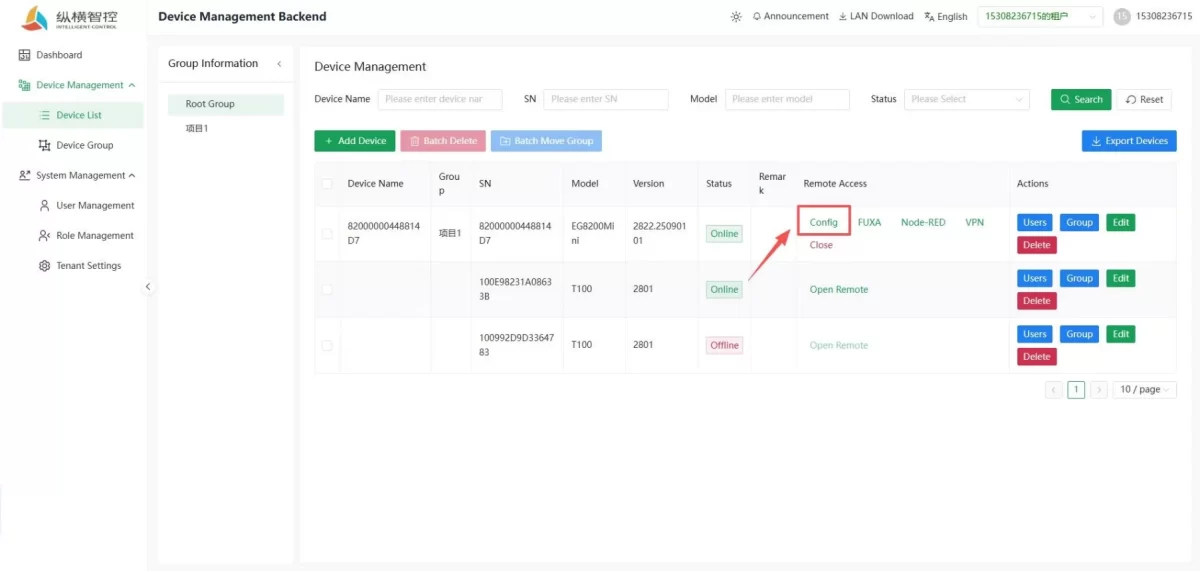Open the 10 / page size dropdown
1200x571 pixels.
click(1145, 390)
